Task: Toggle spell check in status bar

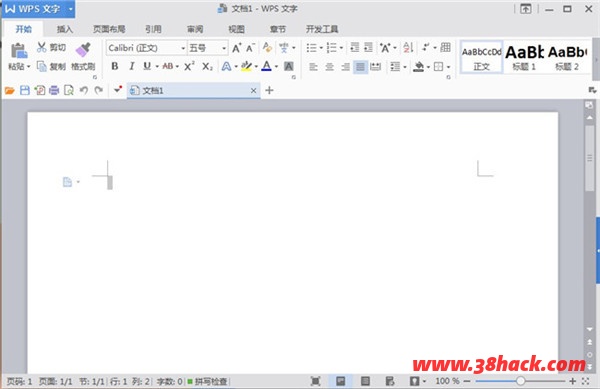Action: pyautogui.click(x=208, y=381)
